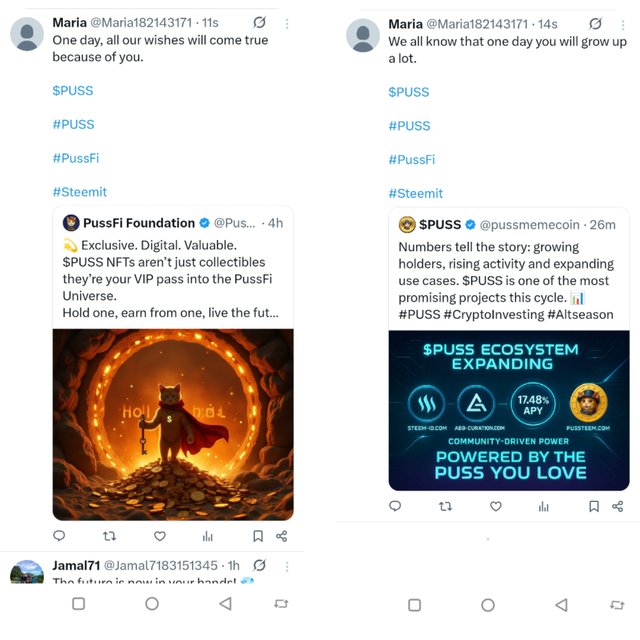640x640 pixels.
Task: Share the right Maria tweet
Action: point(618,507)
